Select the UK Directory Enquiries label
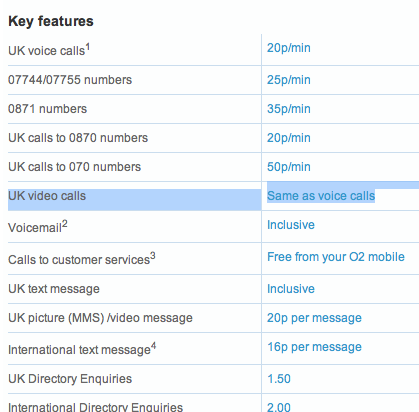The image size is (419, 412). tap(70, 379)
